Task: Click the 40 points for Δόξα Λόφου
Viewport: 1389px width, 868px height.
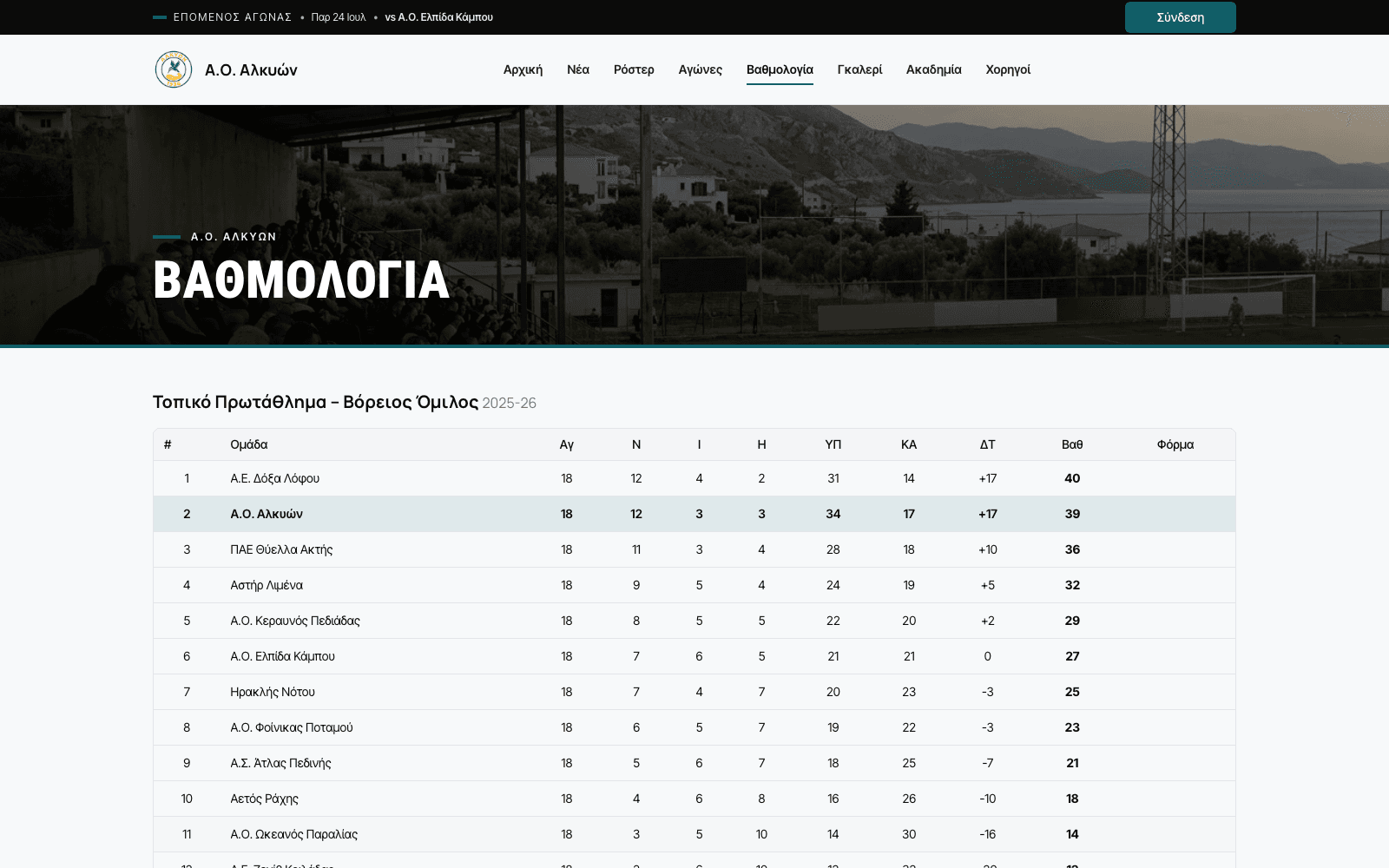Action: [x=1072, y=478]
